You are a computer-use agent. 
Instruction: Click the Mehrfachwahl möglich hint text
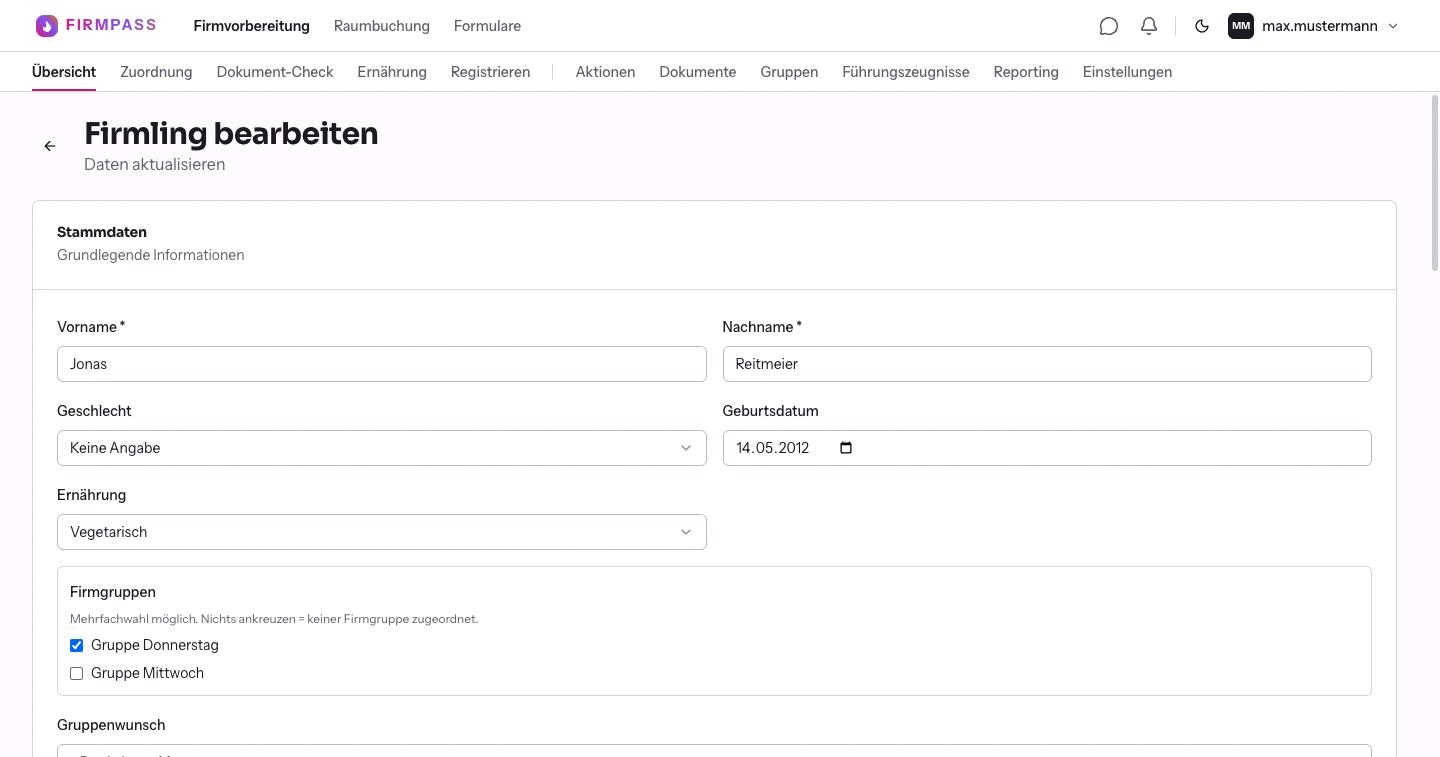(274, 619)
